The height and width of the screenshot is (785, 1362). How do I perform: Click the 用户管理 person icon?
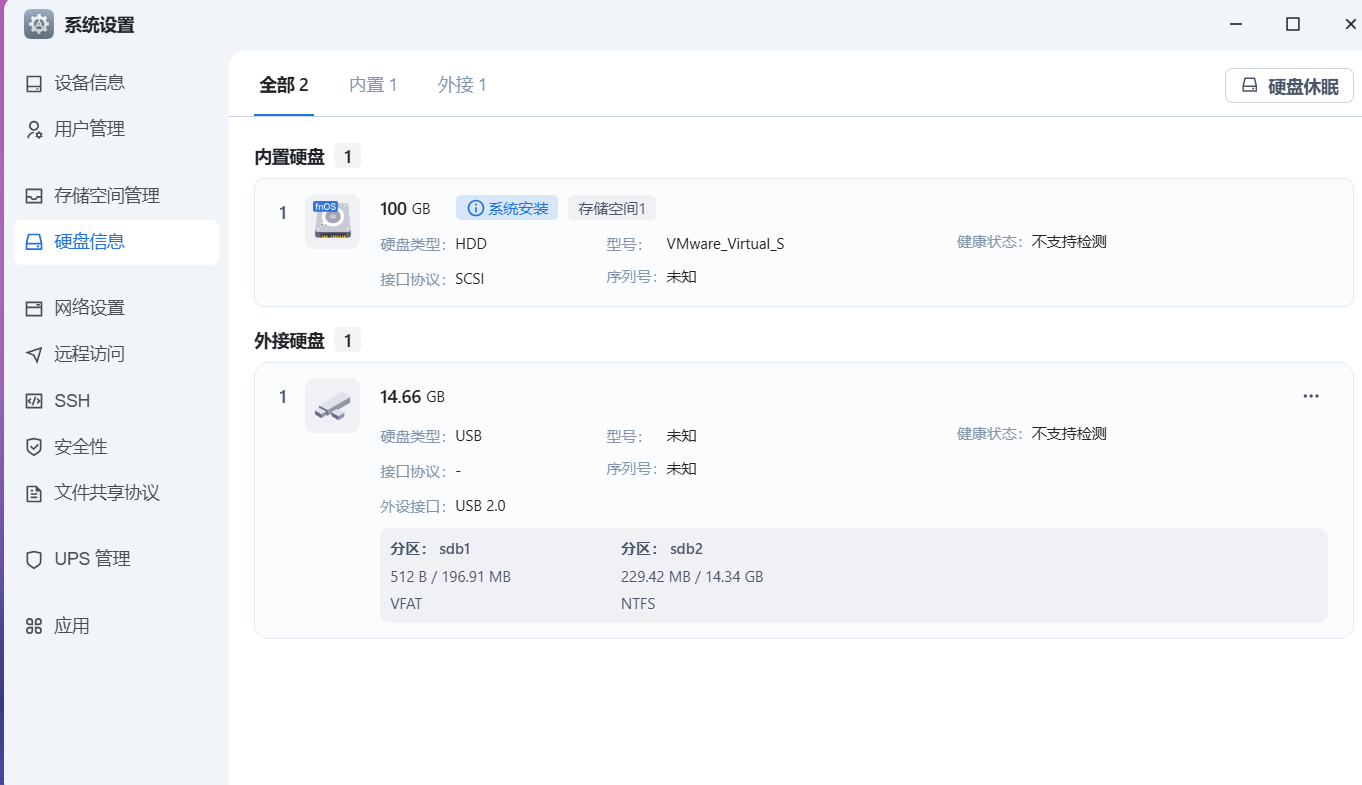34,129
